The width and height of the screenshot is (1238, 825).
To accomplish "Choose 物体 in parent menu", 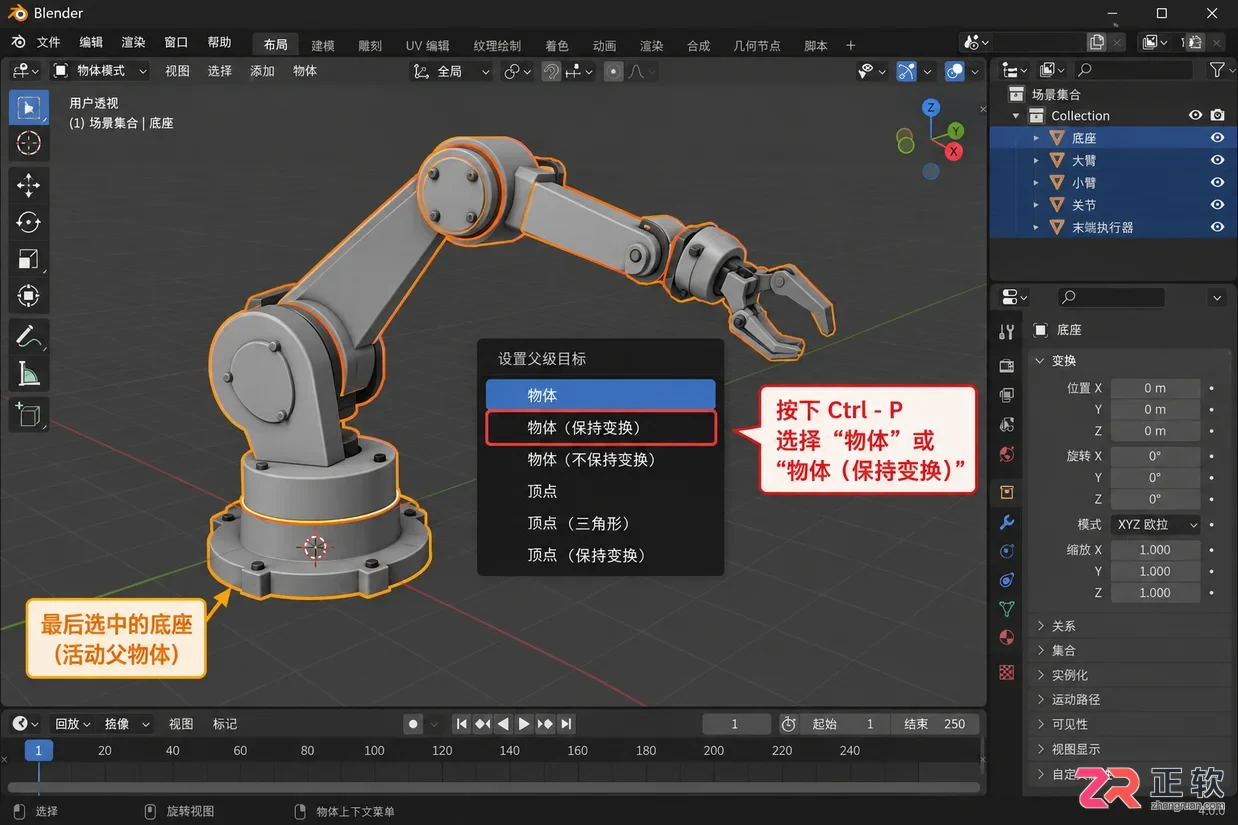I will point(601,395).
